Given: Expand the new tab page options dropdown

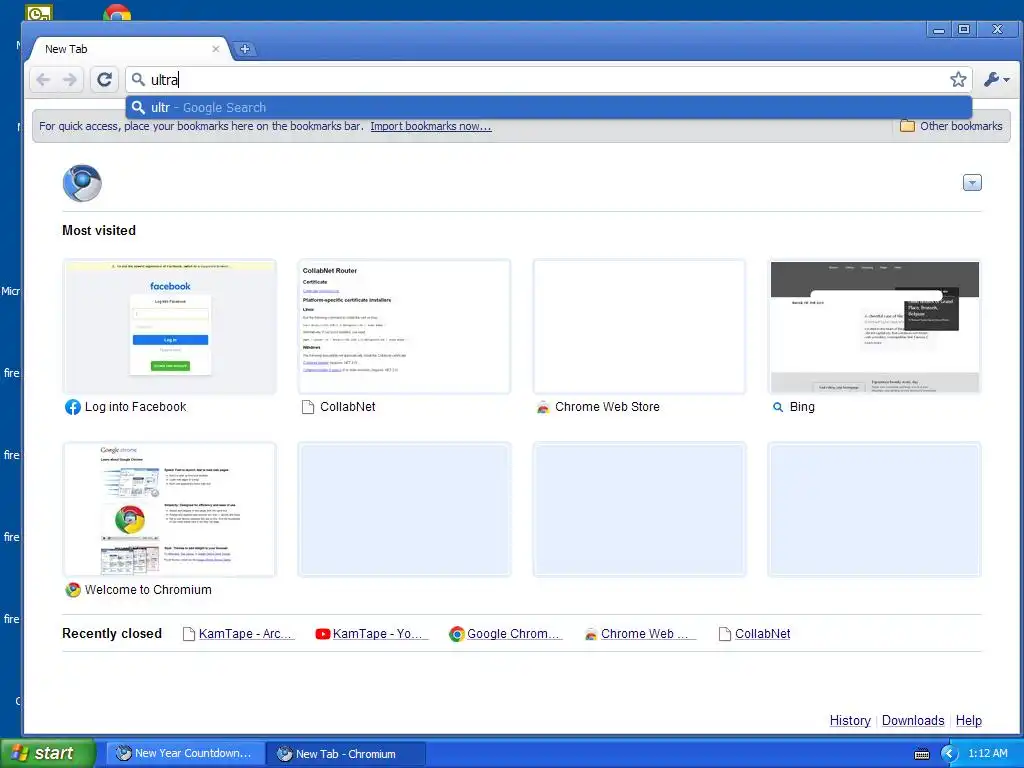Looking at the screenshot, I should pyautogui.click(x=972, y=183).
